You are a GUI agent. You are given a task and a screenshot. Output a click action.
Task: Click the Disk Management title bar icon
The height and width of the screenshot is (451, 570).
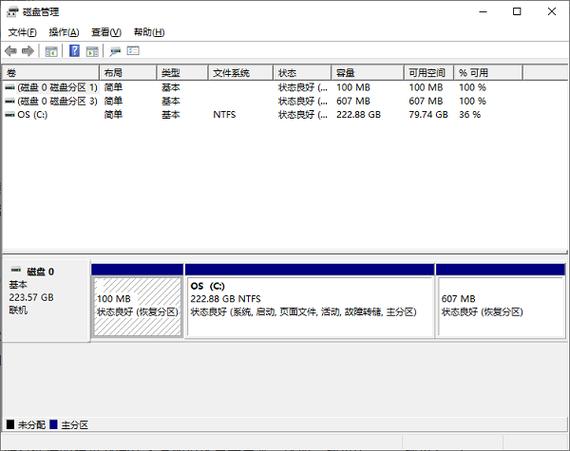[12, 12]
